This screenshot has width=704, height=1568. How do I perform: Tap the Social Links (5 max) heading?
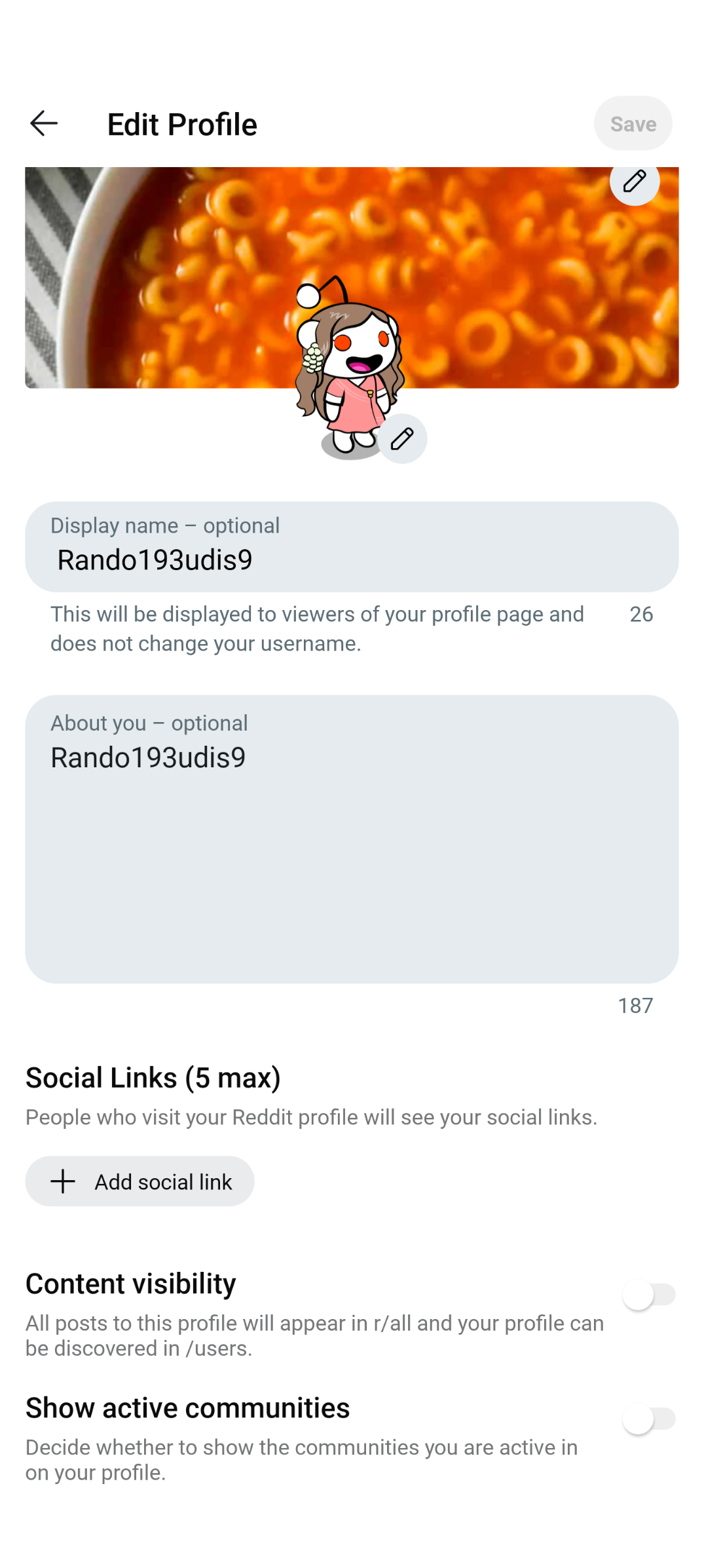153,1078
